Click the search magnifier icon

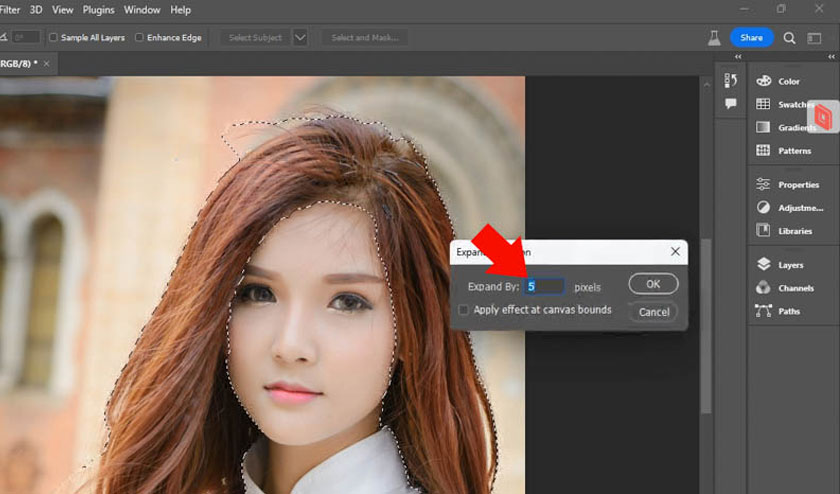click(x=790, y=38)
